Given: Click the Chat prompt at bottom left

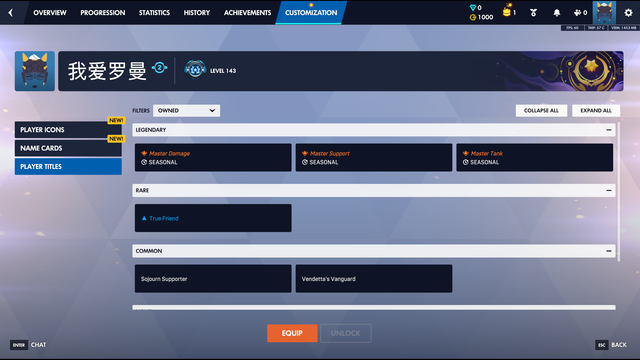Looking at the screenshot, I should [28, 345].
